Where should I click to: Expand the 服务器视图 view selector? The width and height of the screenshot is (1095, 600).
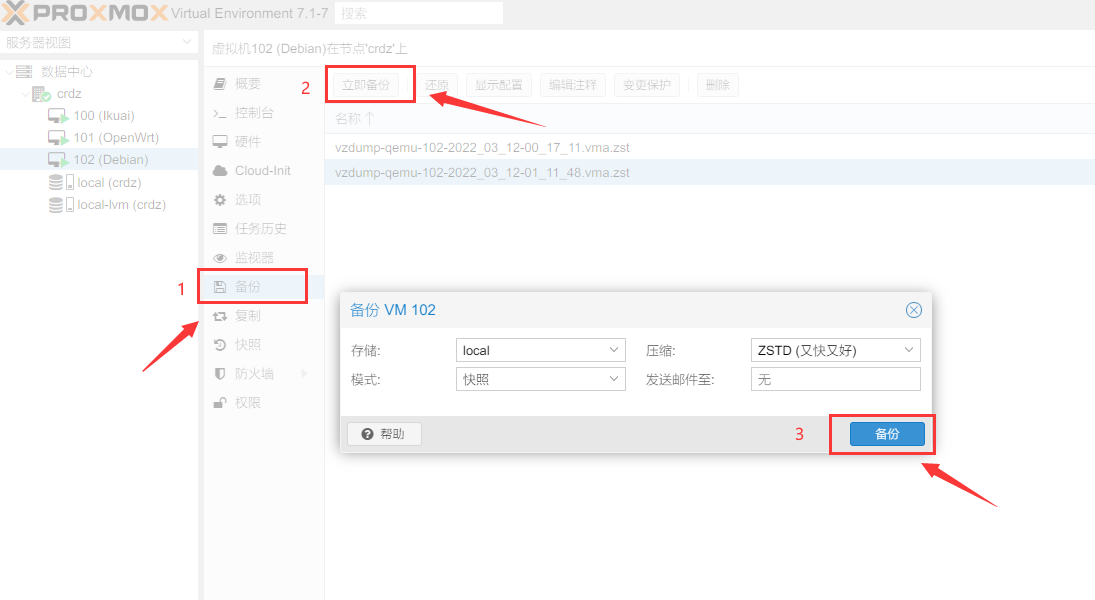(x=187, y=43)
